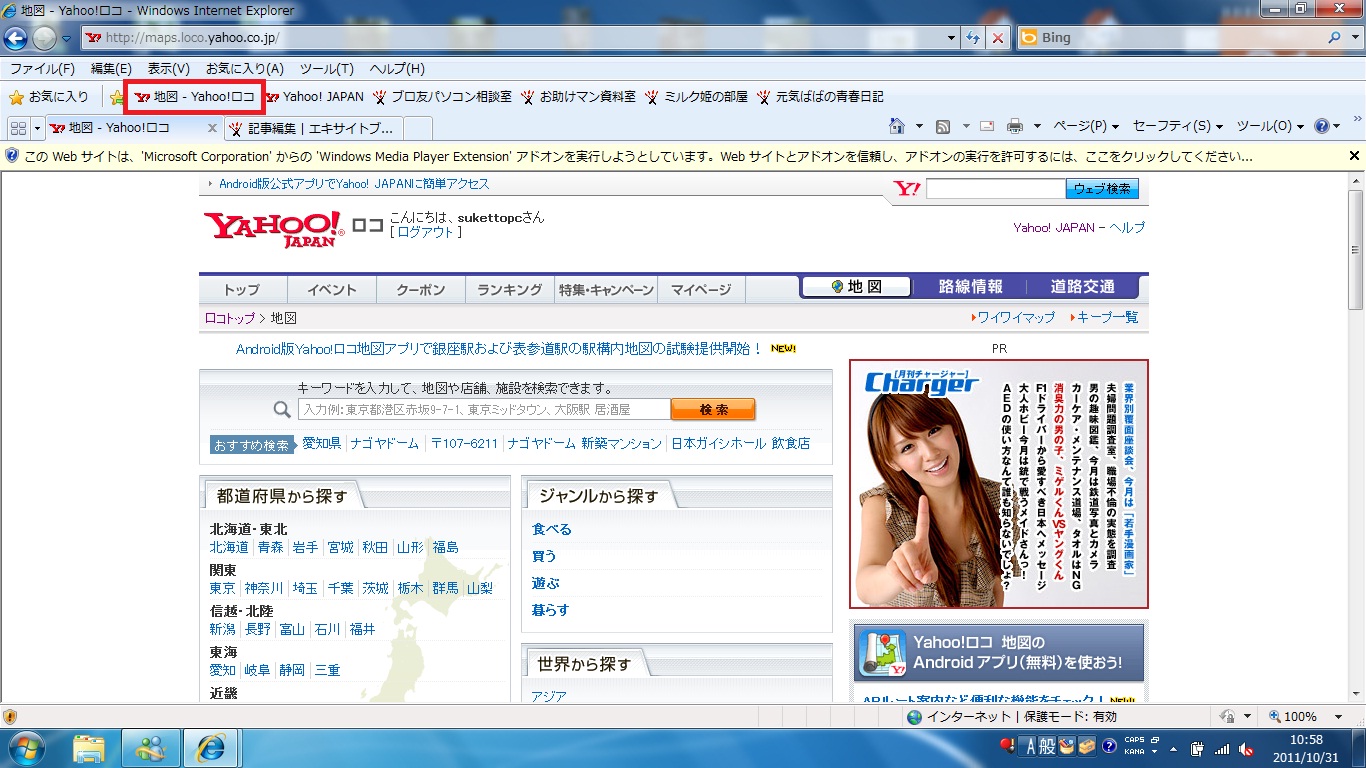Click the power plug tray icon
This screenshot has height=768, width=1366.
click(x=1197, y=748)
